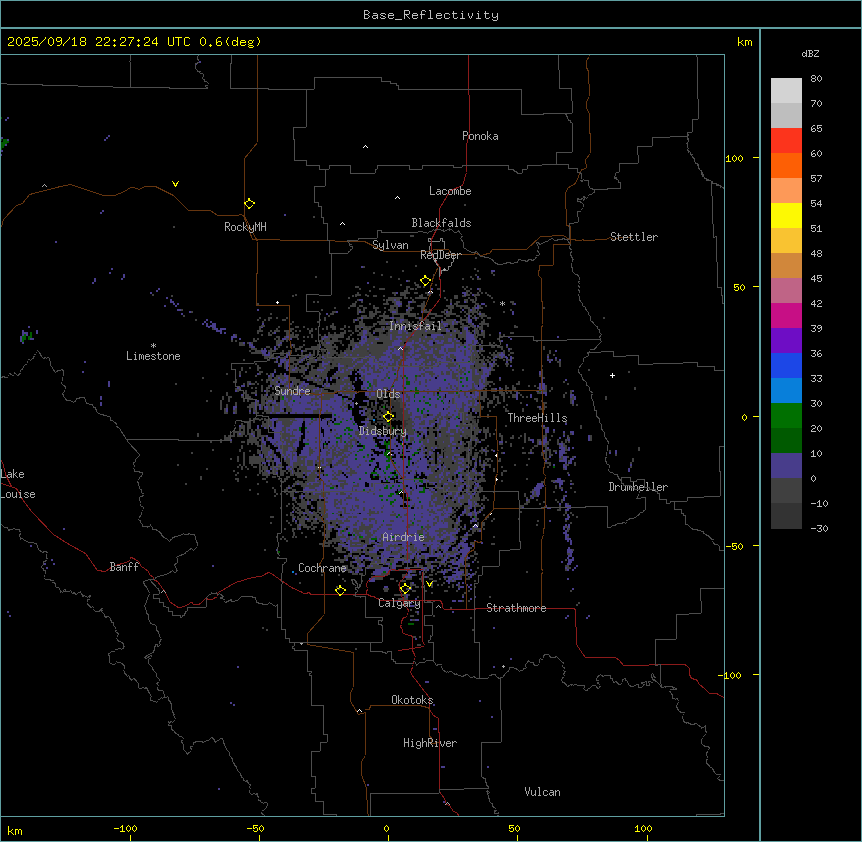Click the UTC timestamp text
This screenshot has height=842, width=862.
click(134, 42)
